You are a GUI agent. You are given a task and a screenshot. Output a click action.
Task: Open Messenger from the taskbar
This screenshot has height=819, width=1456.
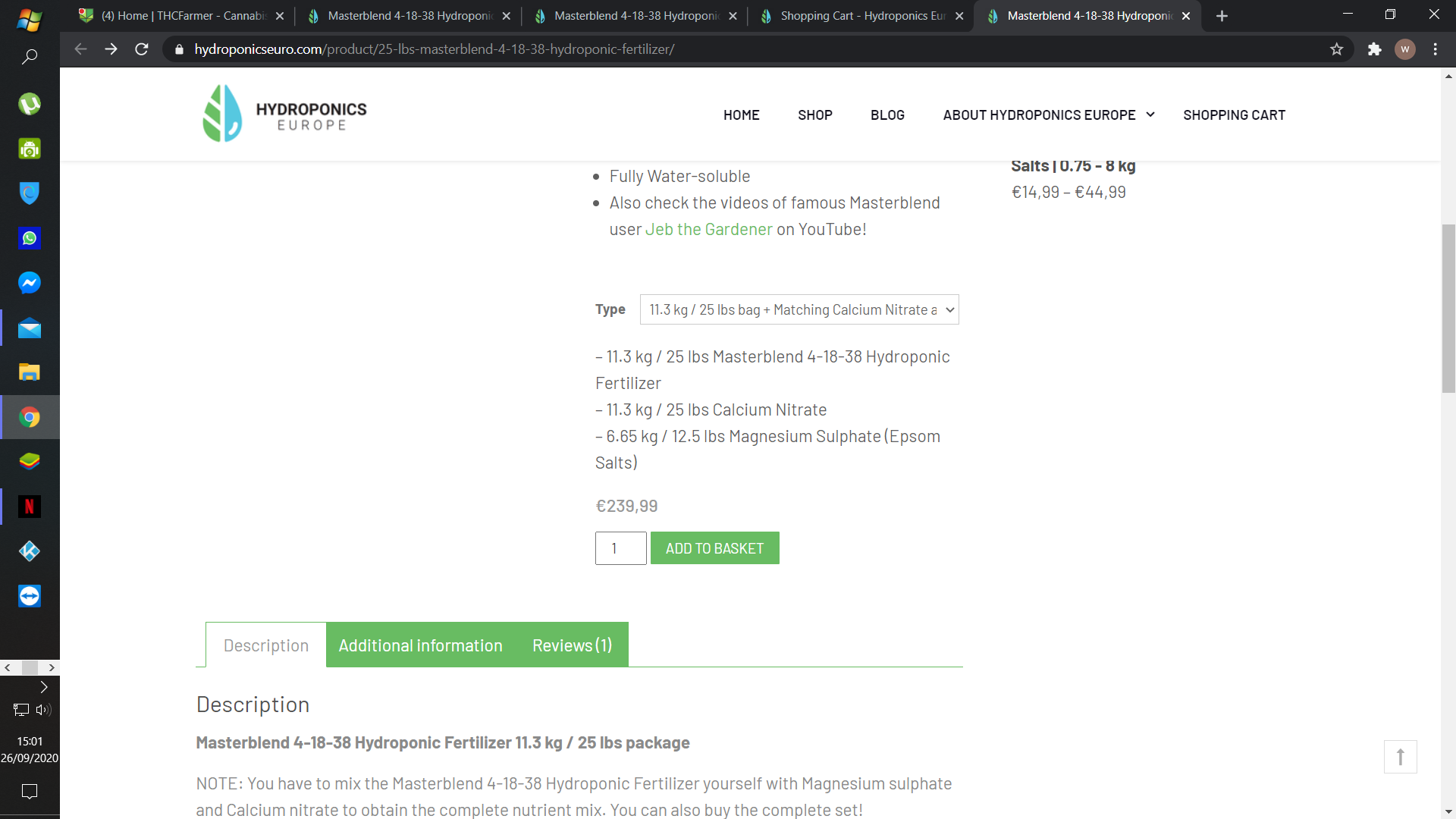pos(30,283)
